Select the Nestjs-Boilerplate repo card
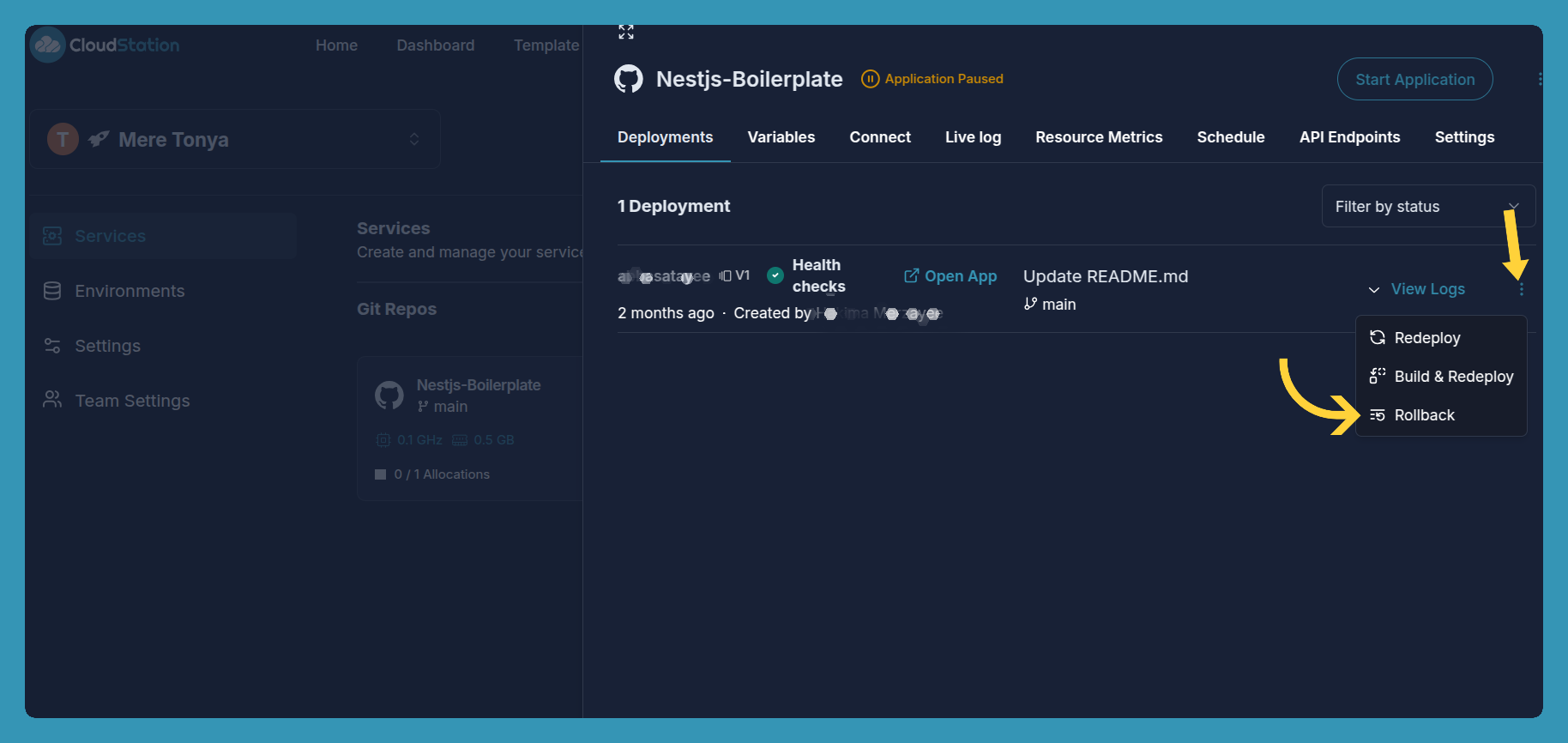This screenshot has height=743, width=1568. [470, 428]
